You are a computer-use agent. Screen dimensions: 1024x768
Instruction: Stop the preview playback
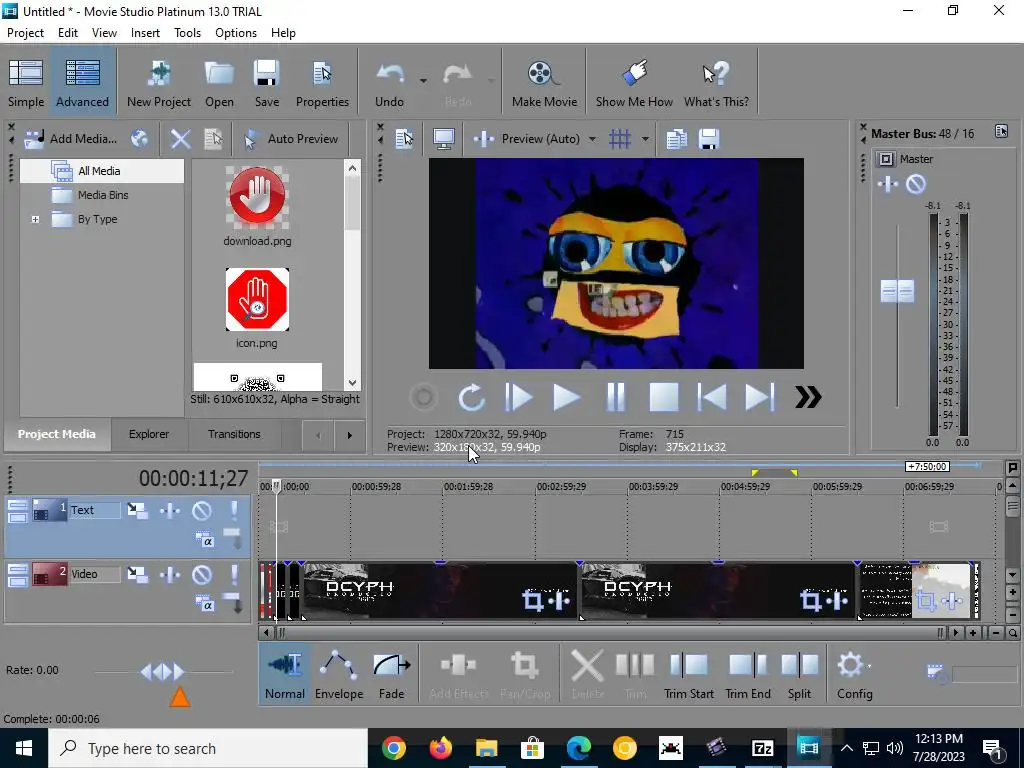663,397
